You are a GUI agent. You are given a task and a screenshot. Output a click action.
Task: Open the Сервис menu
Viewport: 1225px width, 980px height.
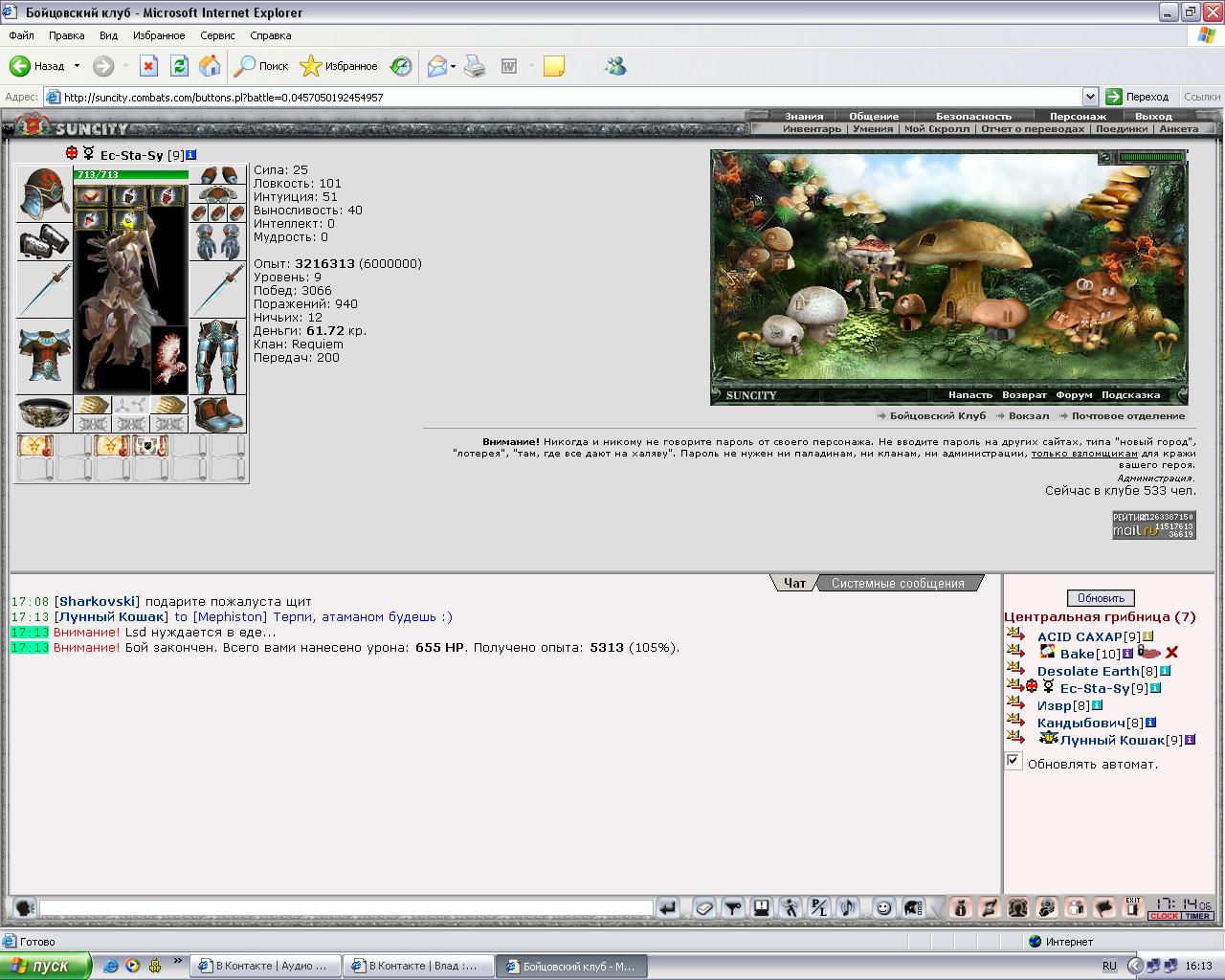click(x=217, y=35)
